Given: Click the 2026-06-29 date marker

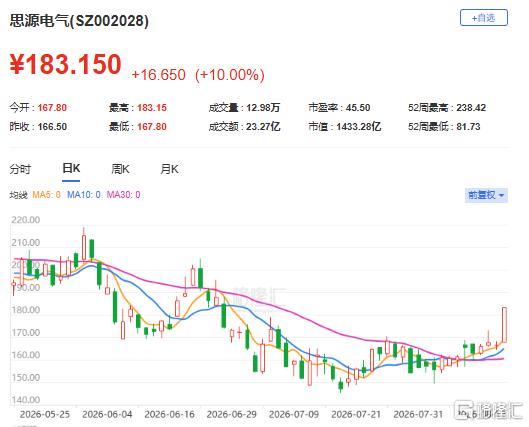Looking at the screenshot, I should 231,414.
